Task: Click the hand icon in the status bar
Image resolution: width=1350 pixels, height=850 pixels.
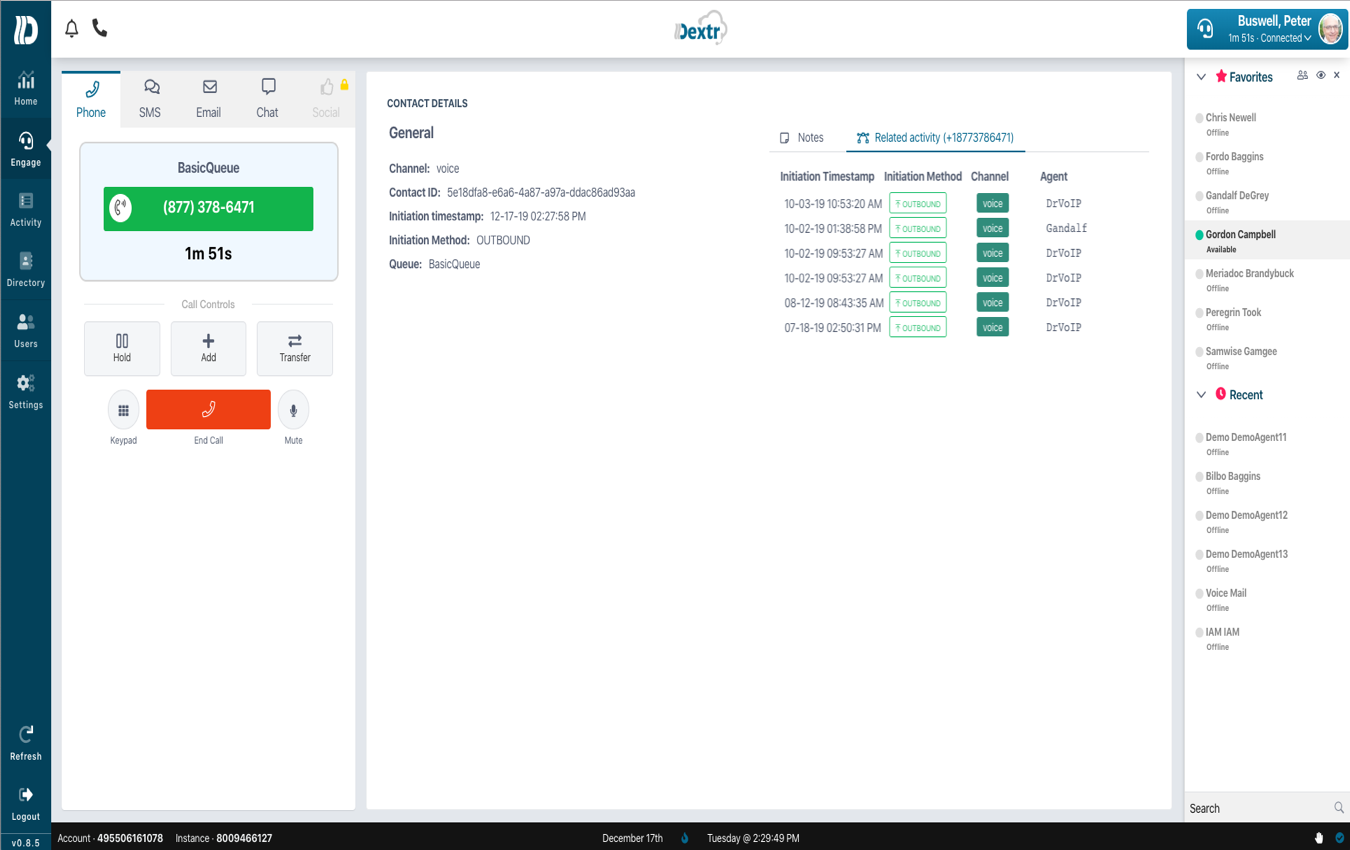Action: (x=1319, y=838)
